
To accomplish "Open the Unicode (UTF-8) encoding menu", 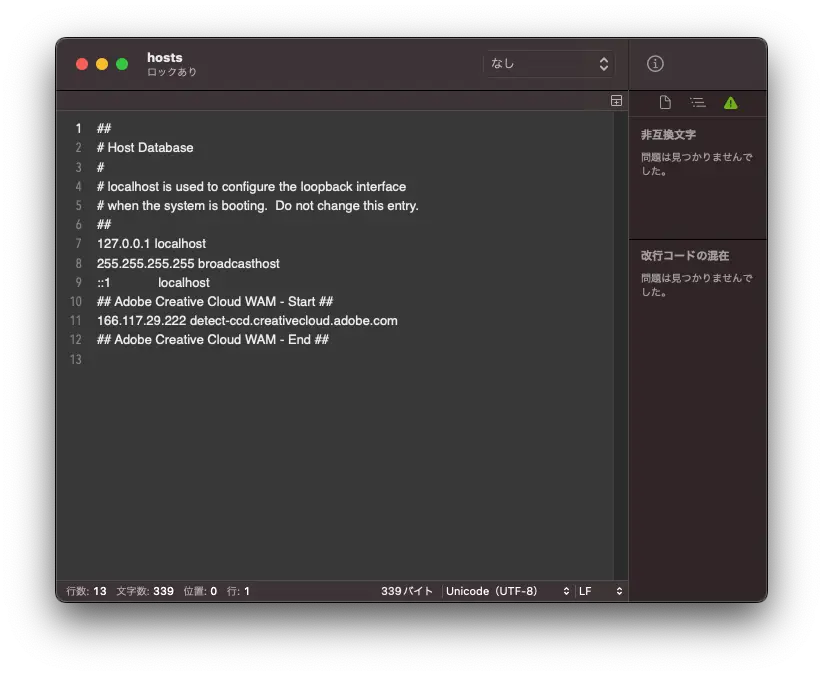I will click(508, 591).
